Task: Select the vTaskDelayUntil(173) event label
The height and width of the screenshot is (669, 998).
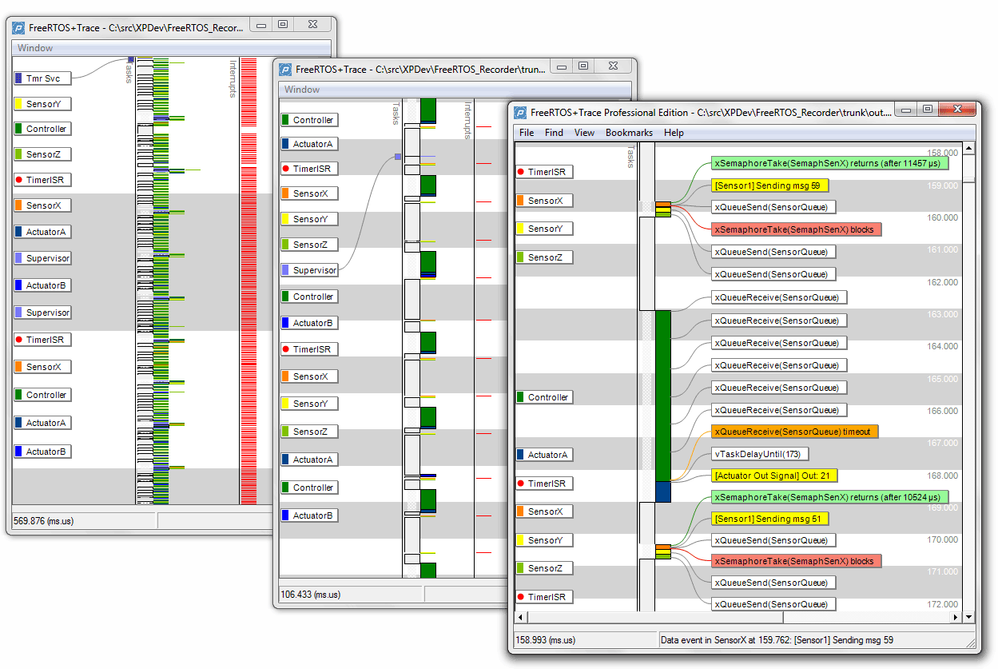Action: click(759, 454)
